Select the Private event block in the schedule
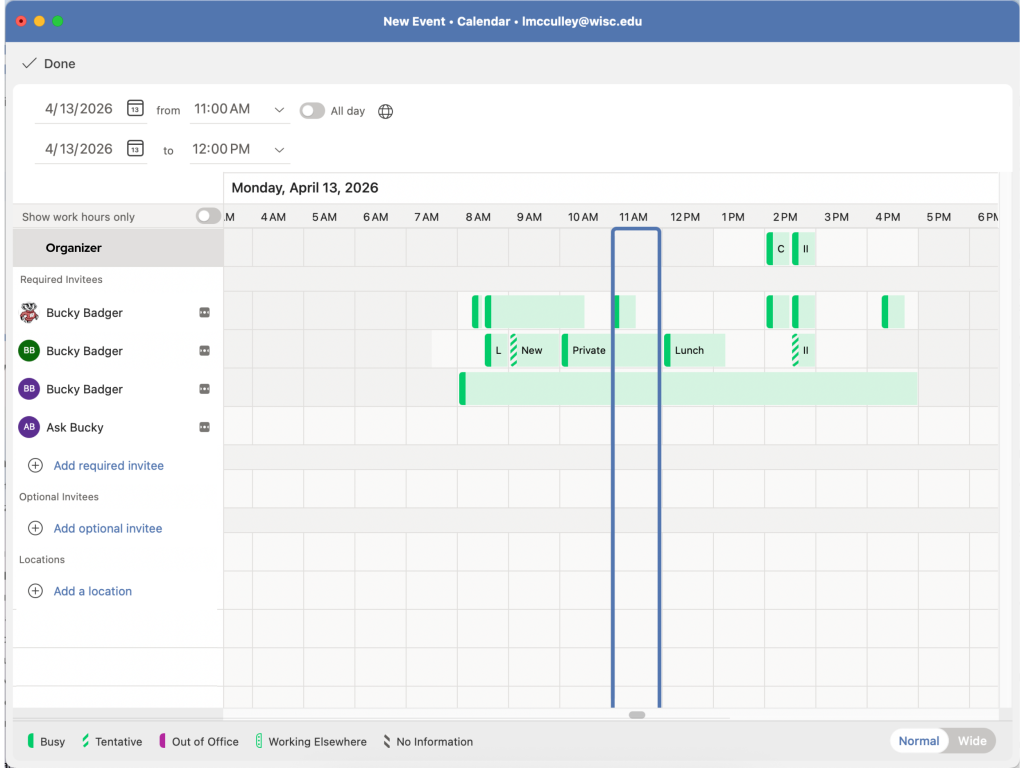1024x768 pixels. pos(588,351)
